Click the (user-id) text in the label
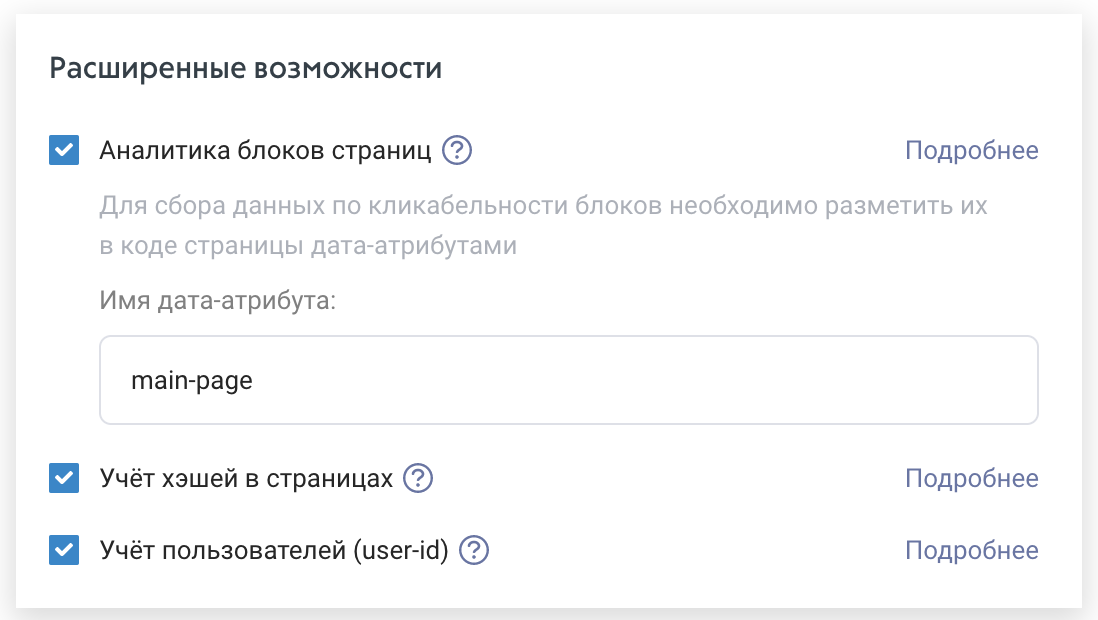Image resolution: width=1098 pixels, height=620 pixels. 401,551
